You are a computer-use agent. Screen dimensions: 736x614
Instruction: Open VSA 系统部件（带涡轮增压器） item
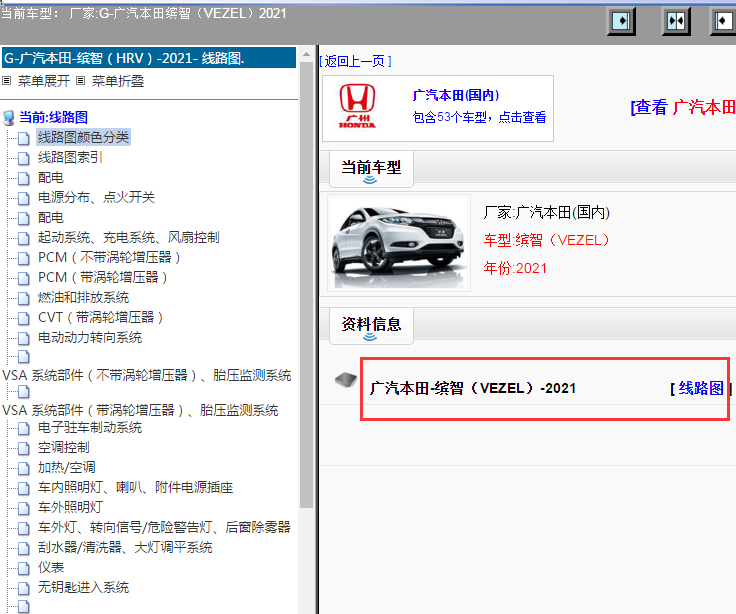point(140,410)
